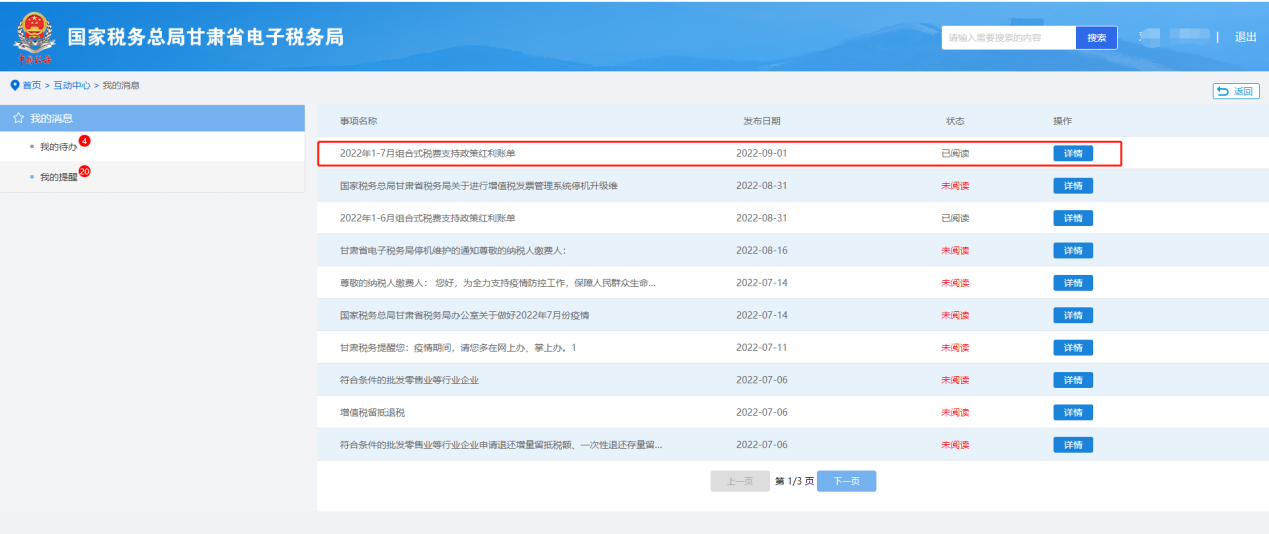Click the red badge on 我的提醒
The height and width of the screenshot is (534, 1269).
(85, 171)
